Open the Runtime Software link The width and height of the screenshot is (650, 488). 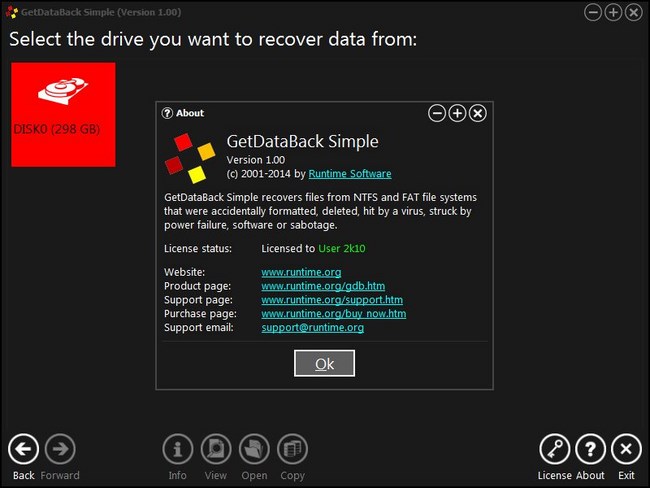[350, 174]
